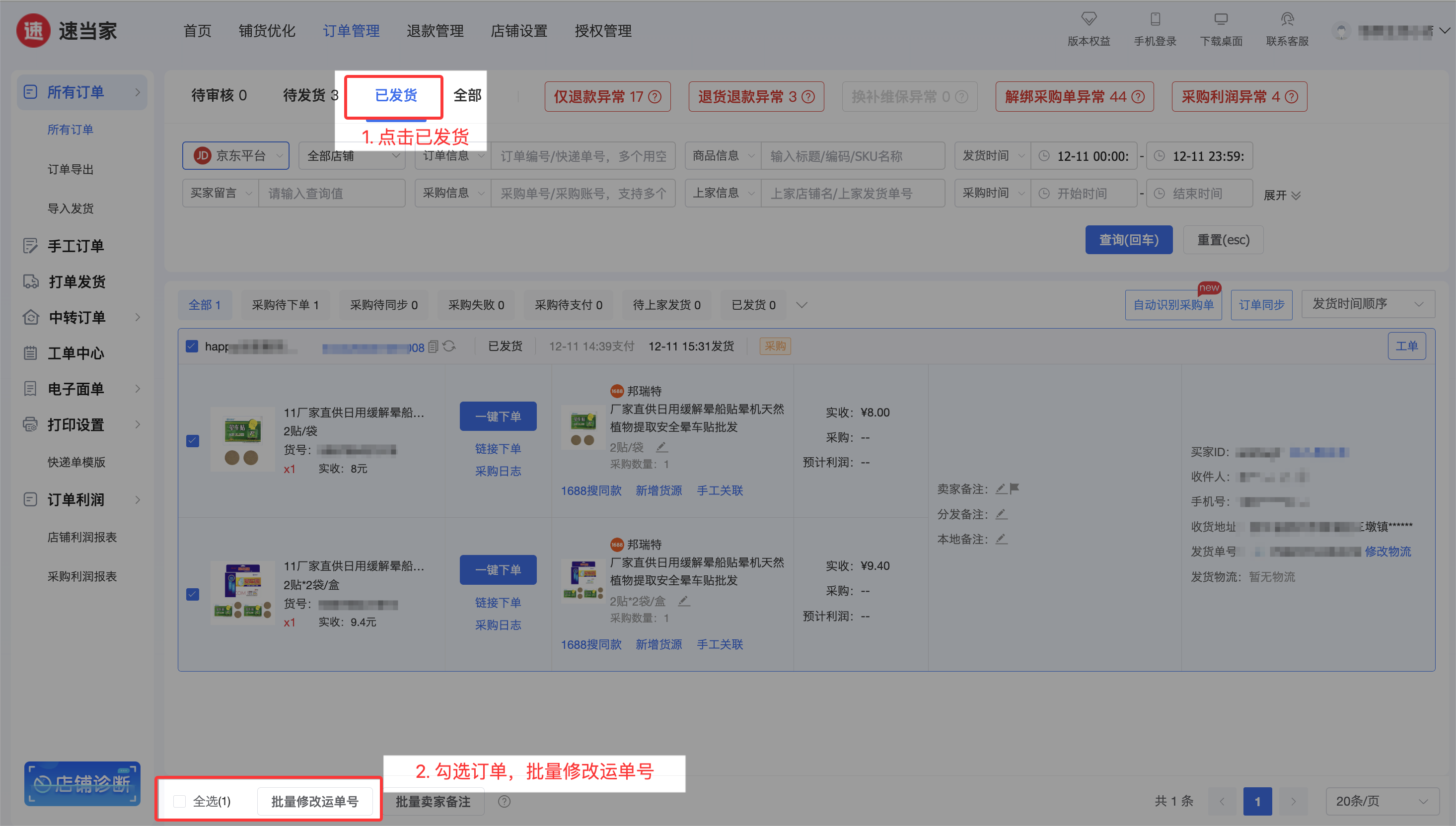Open the 发货时间顺序 sort dropdown

point(1368,304)
